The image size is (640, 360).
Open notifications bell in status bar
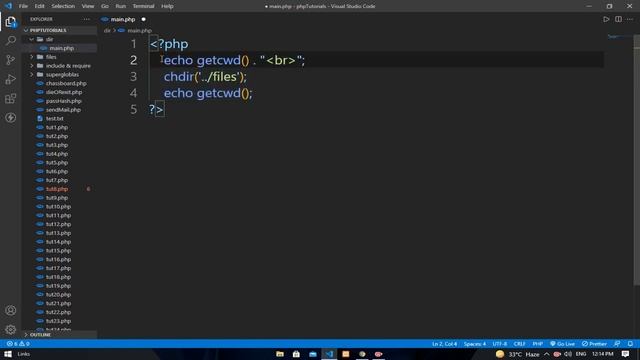pyautogui.click(x=630, y=344)
